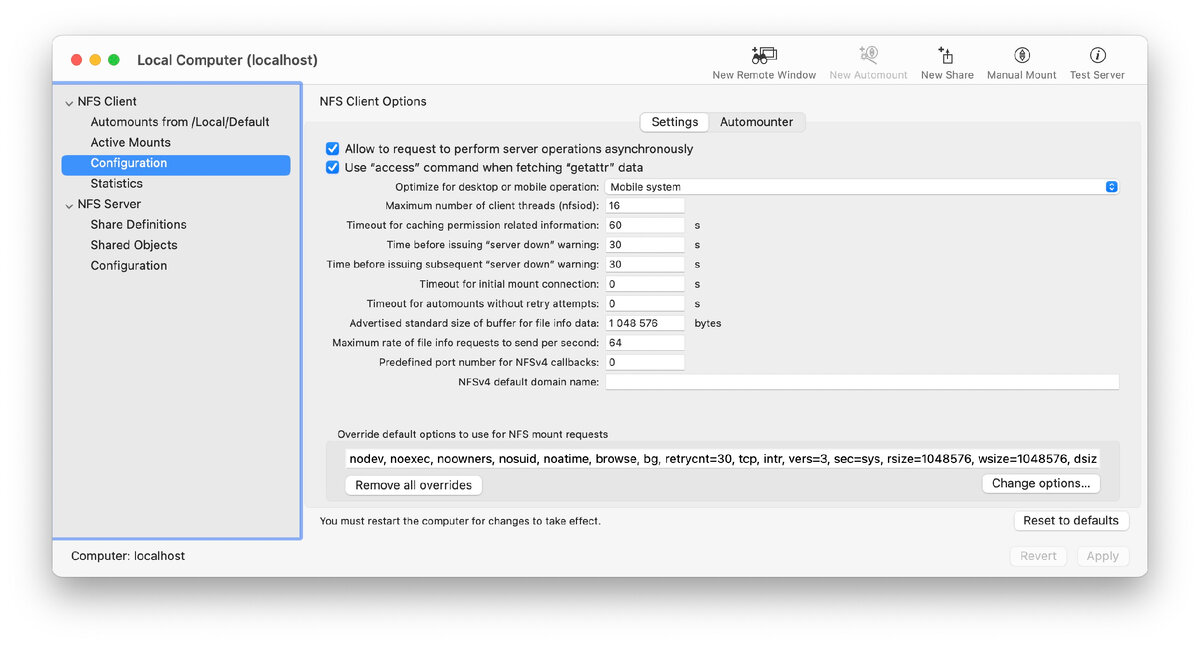
Task: Uncheck the Use "access" command checkbox
Action: (333, 168)
